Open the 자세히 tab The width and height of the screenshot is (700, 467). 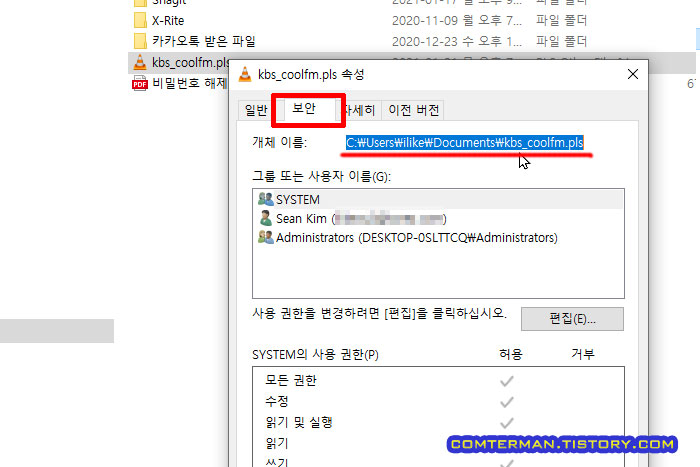(360, 110)
